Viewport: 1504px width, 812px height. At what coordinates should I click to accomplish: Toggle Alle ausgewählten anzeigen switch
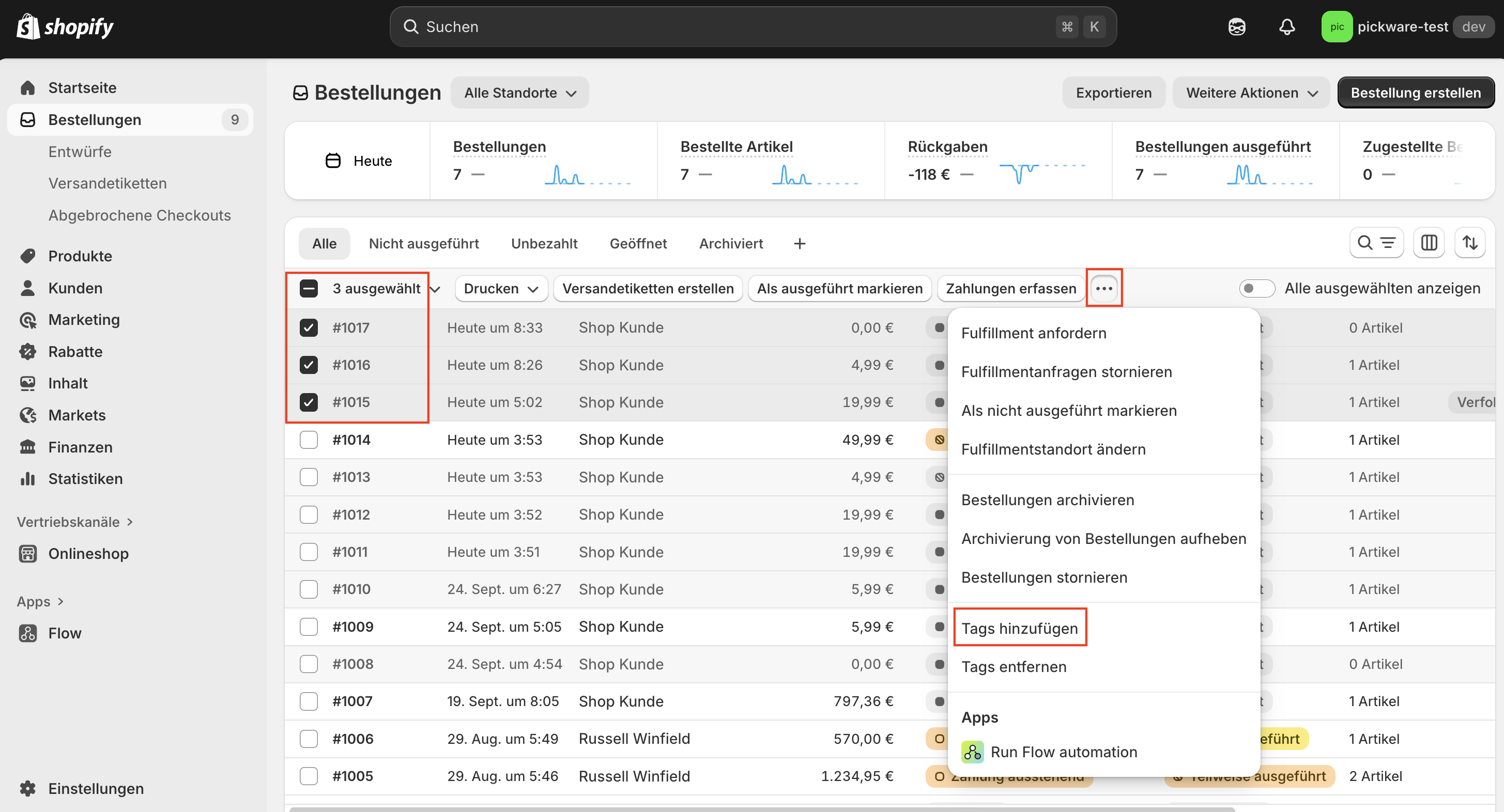(x=1256, y=288)
